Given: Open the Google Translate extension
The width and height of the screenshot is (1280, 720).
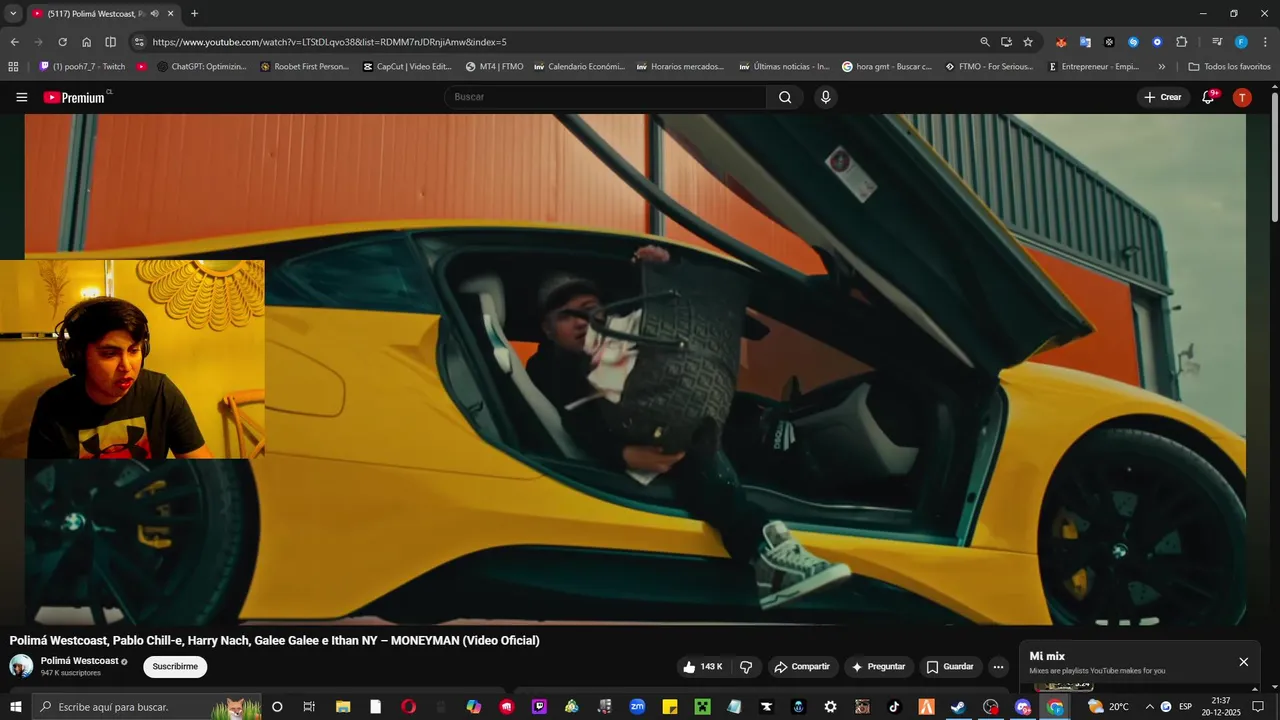Looking at the screenshot, I should [x=1085, y=42].
